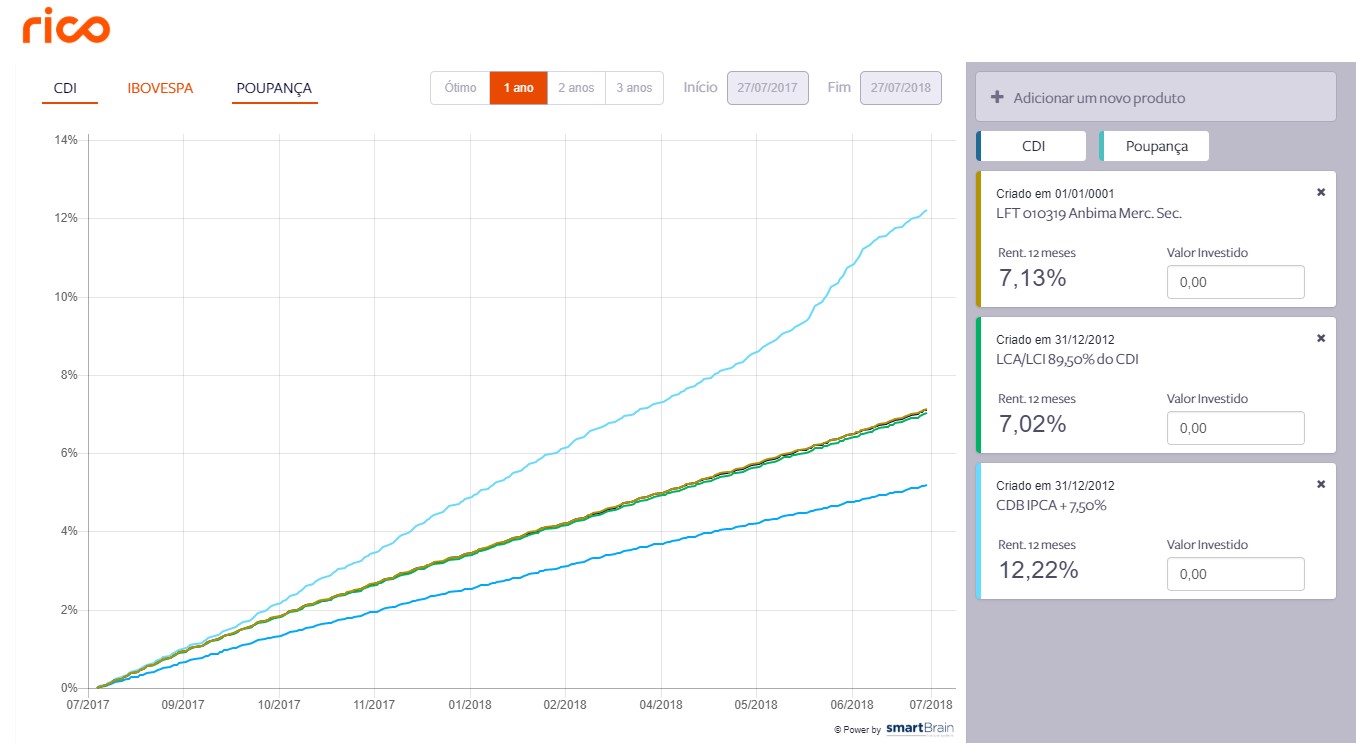Remove the LFT 010319 Anbima product card
Screen dimensions: 1356x743
click(1320, 192)
